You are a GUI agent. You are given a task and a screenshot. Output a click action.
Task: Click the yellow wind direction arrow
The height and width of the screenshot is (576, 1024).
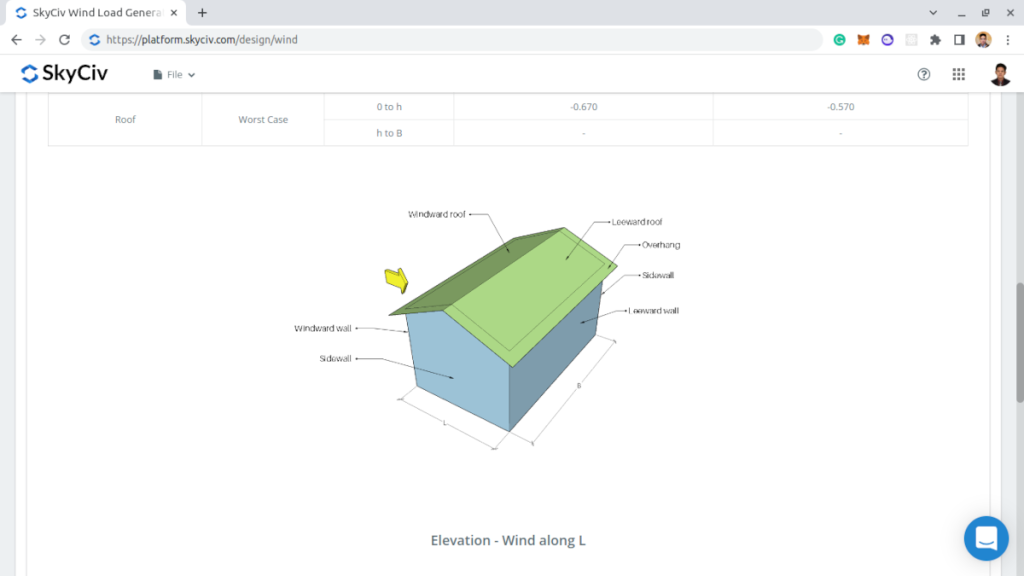(x=397, y=281)
